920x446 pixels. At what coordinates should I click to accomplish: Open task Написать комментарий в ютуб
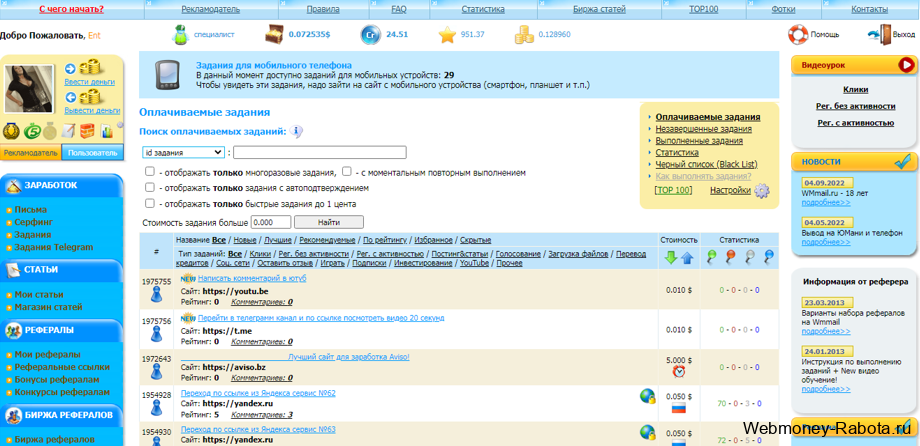click(252, 278)
